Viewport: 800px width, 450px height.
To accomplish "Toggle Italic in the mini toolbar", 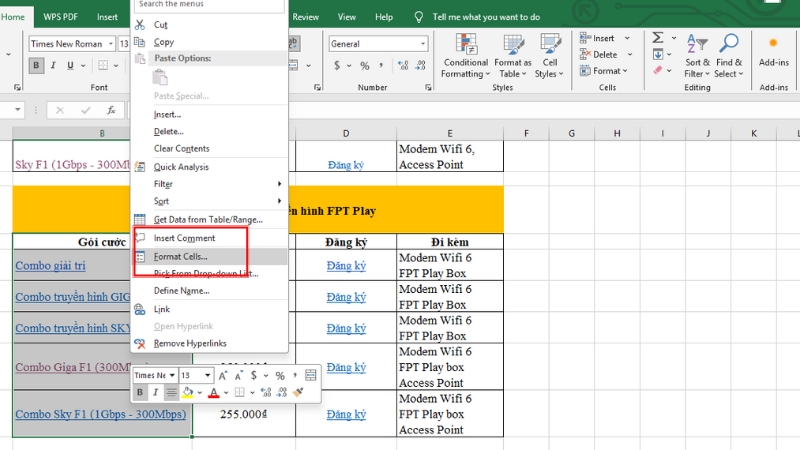I will coord(156,392).
